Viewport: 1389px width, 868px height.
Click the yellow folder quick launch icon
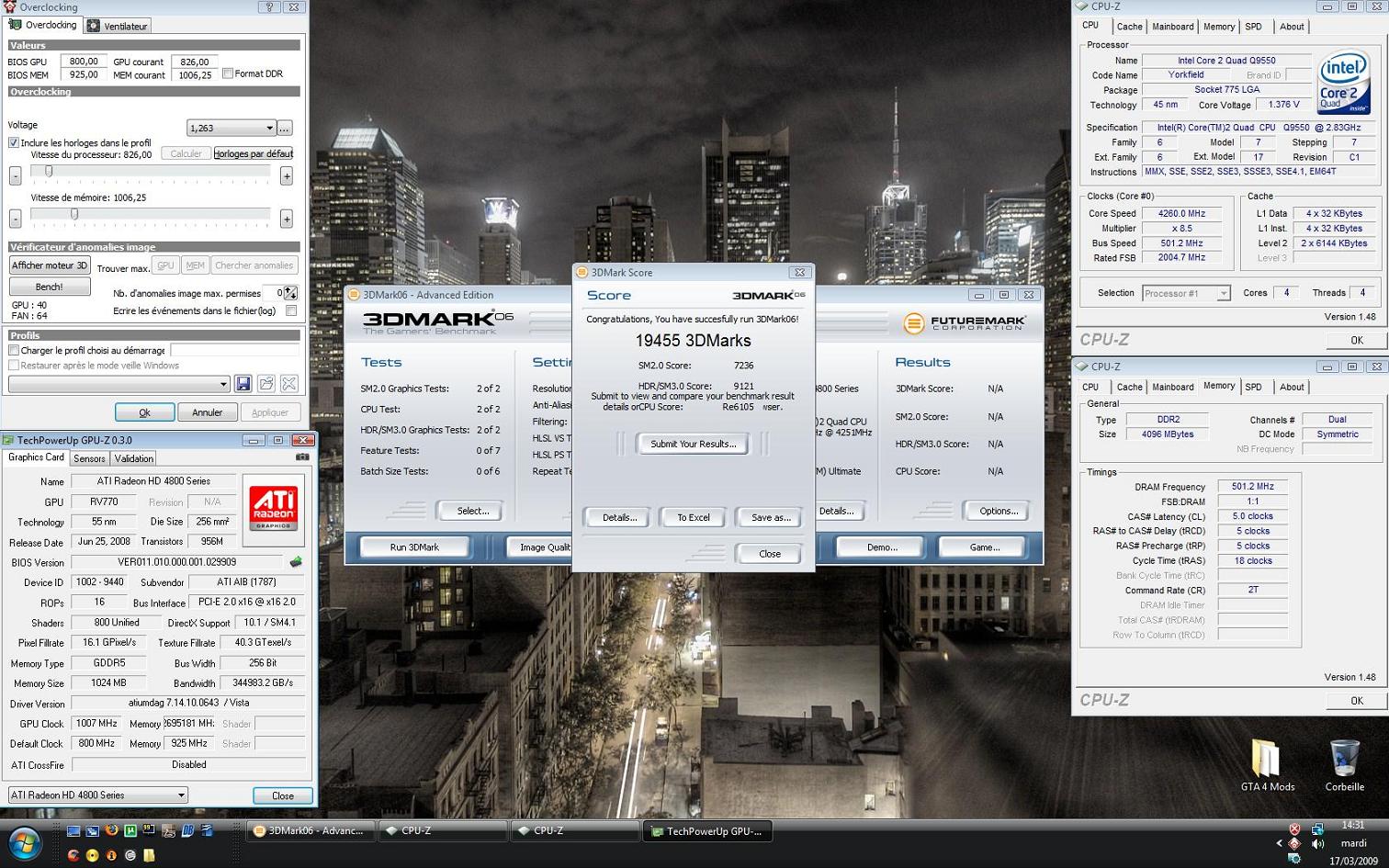pyautogui.click(x=149, y=855)
